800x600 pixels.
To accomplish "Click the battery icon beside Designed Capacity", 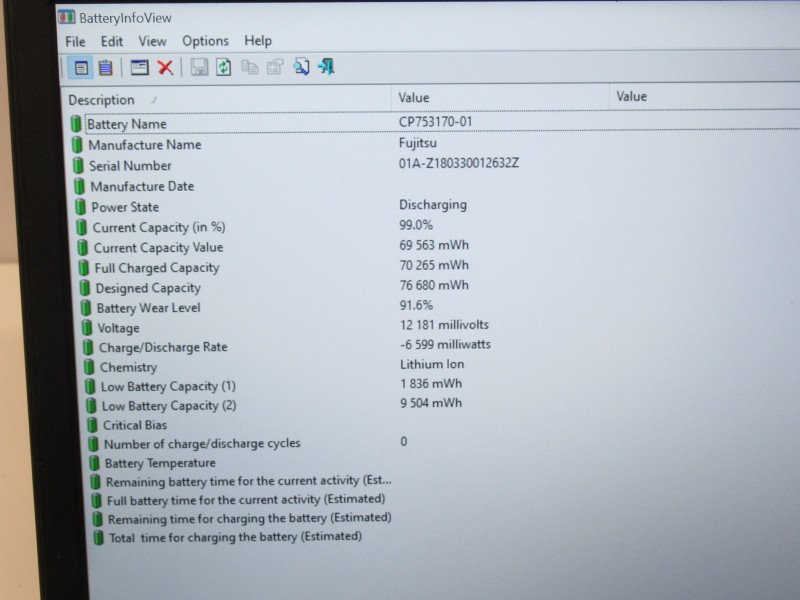I will [85, 288].
